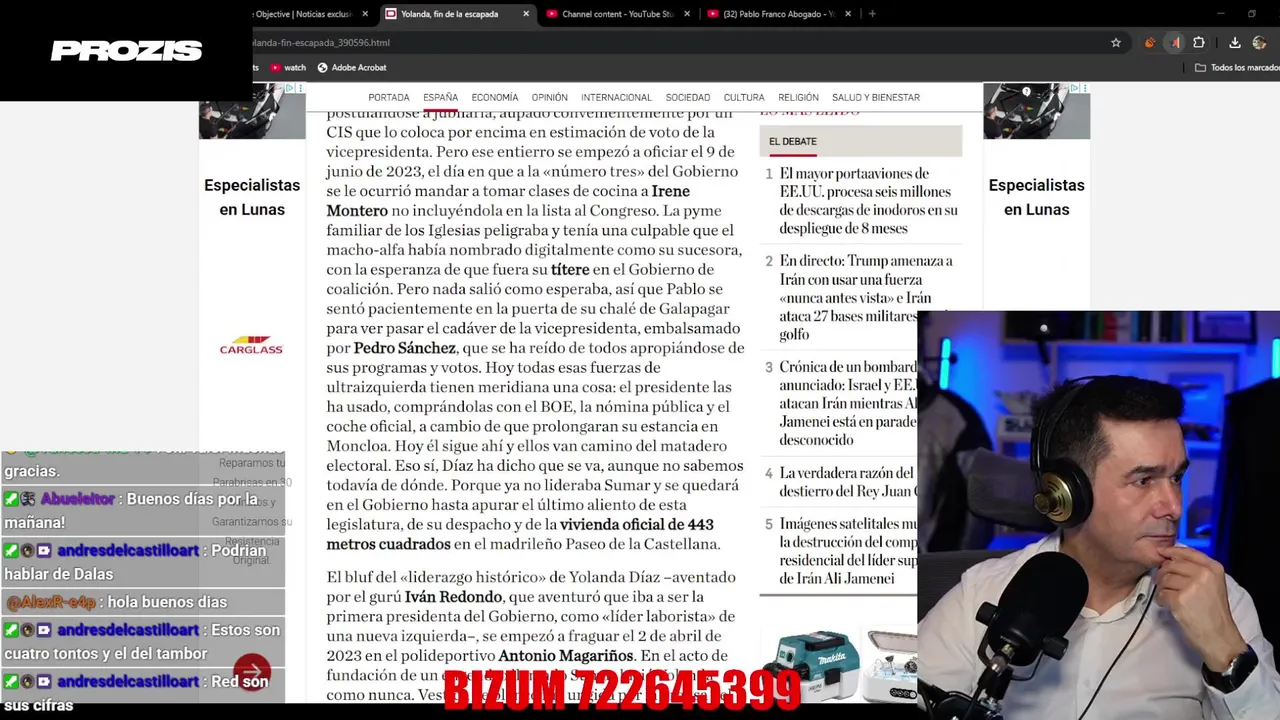
Task: Minimize the browser window
Action: coord(1221,14)
